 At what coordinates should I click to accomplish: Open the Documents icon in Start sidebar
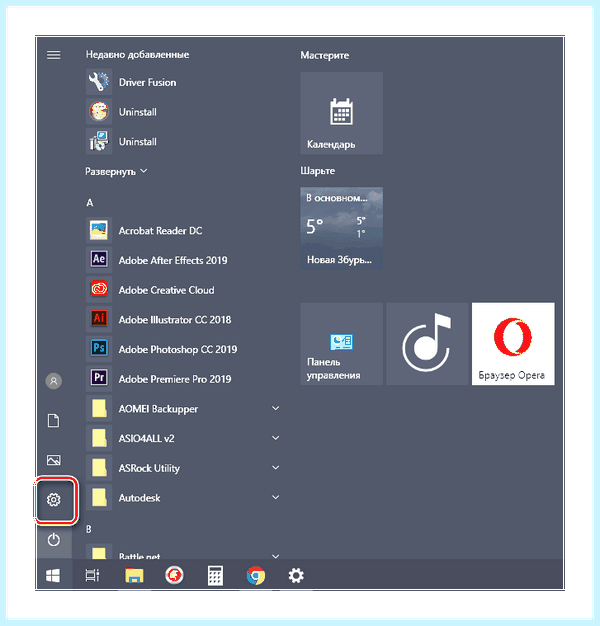coord(53,420)
